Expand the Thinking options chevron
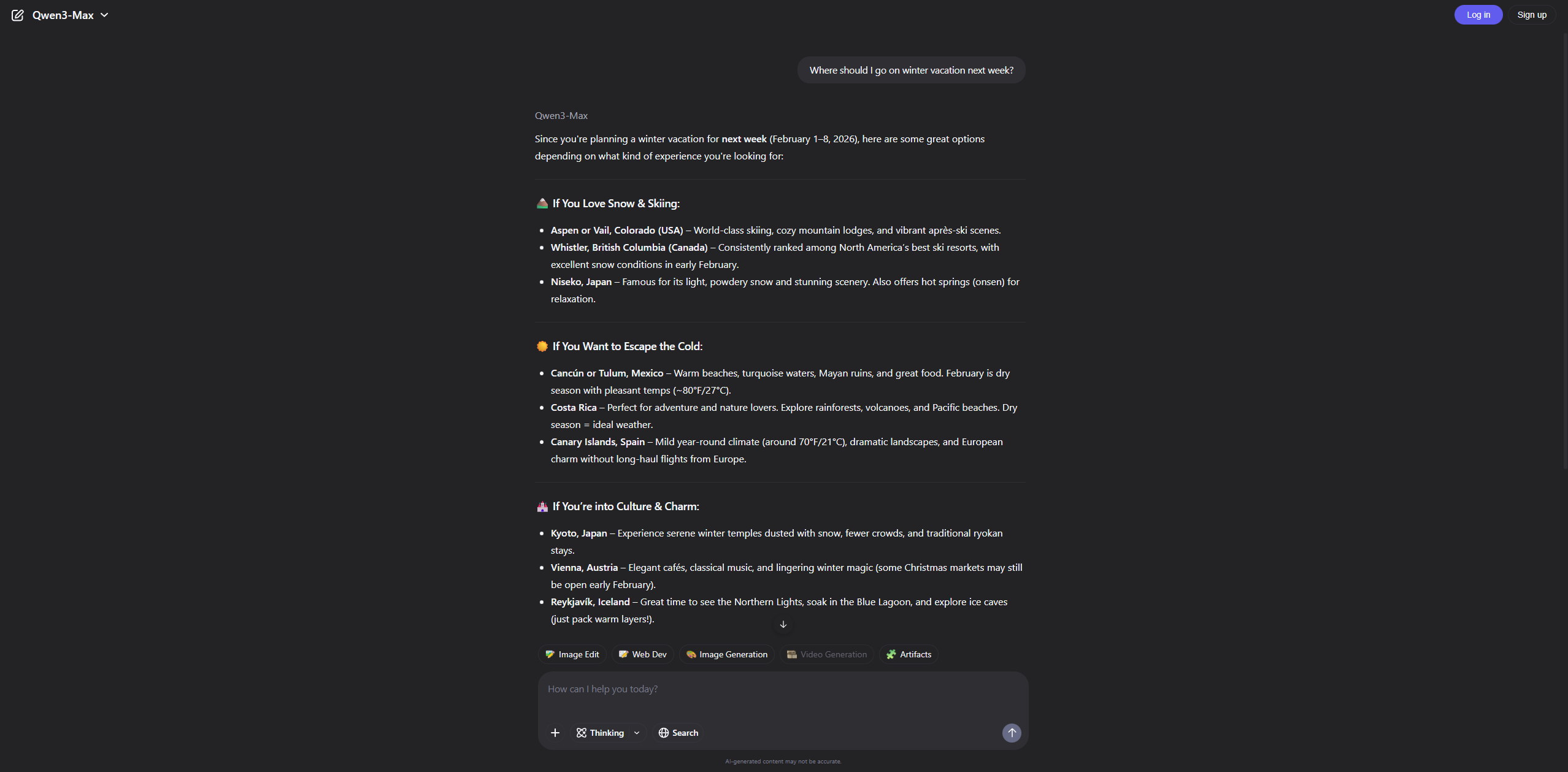This screenshot has width=1568, height=772. [x=637, y=733]
